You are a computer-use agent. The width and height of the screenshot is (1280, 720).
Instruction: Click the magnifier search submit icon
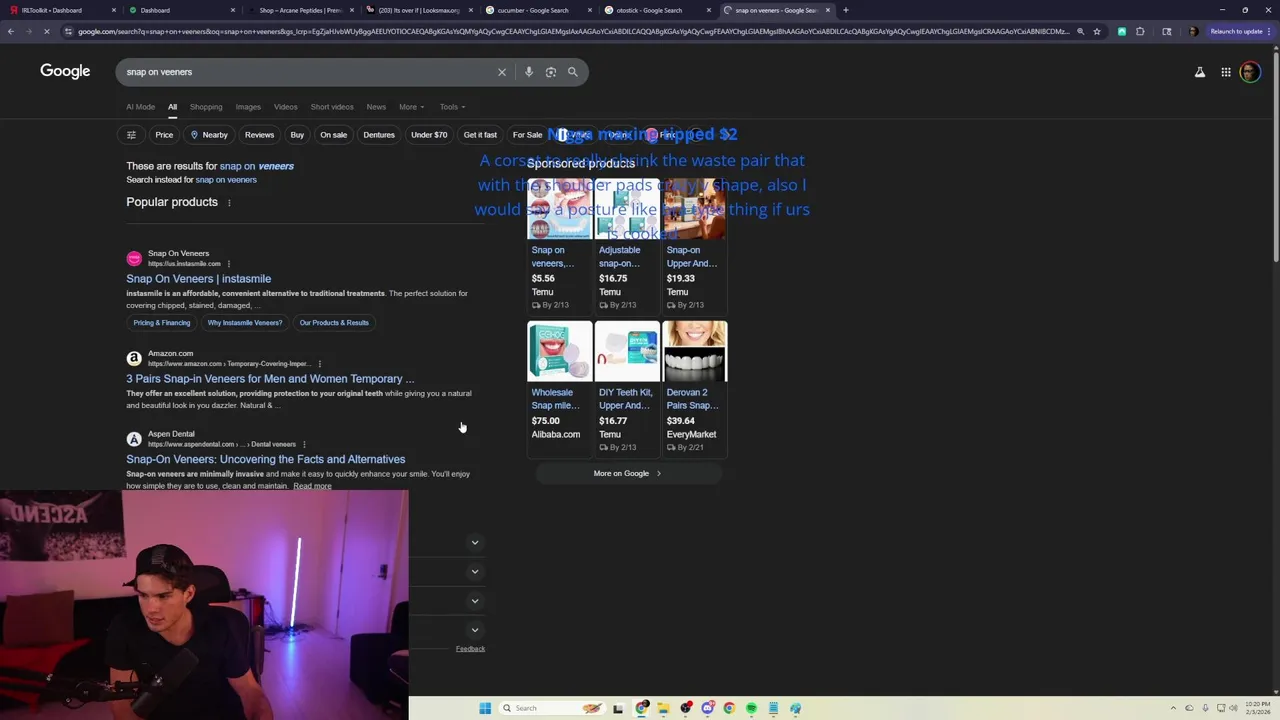pos(573,72)
